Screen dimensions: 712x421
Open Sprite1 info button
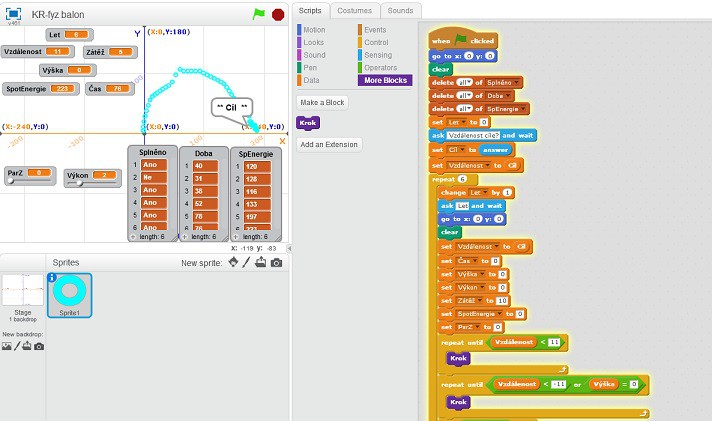click(x=53, y=278)
